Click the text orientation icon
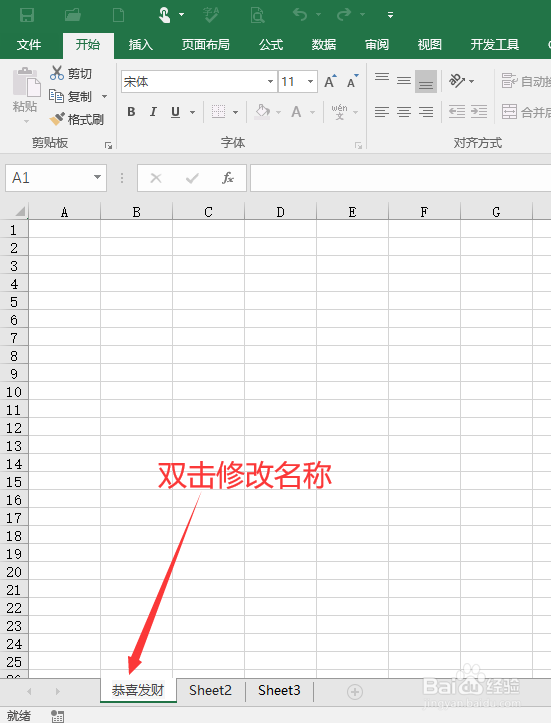 click(x=457, y=81)
